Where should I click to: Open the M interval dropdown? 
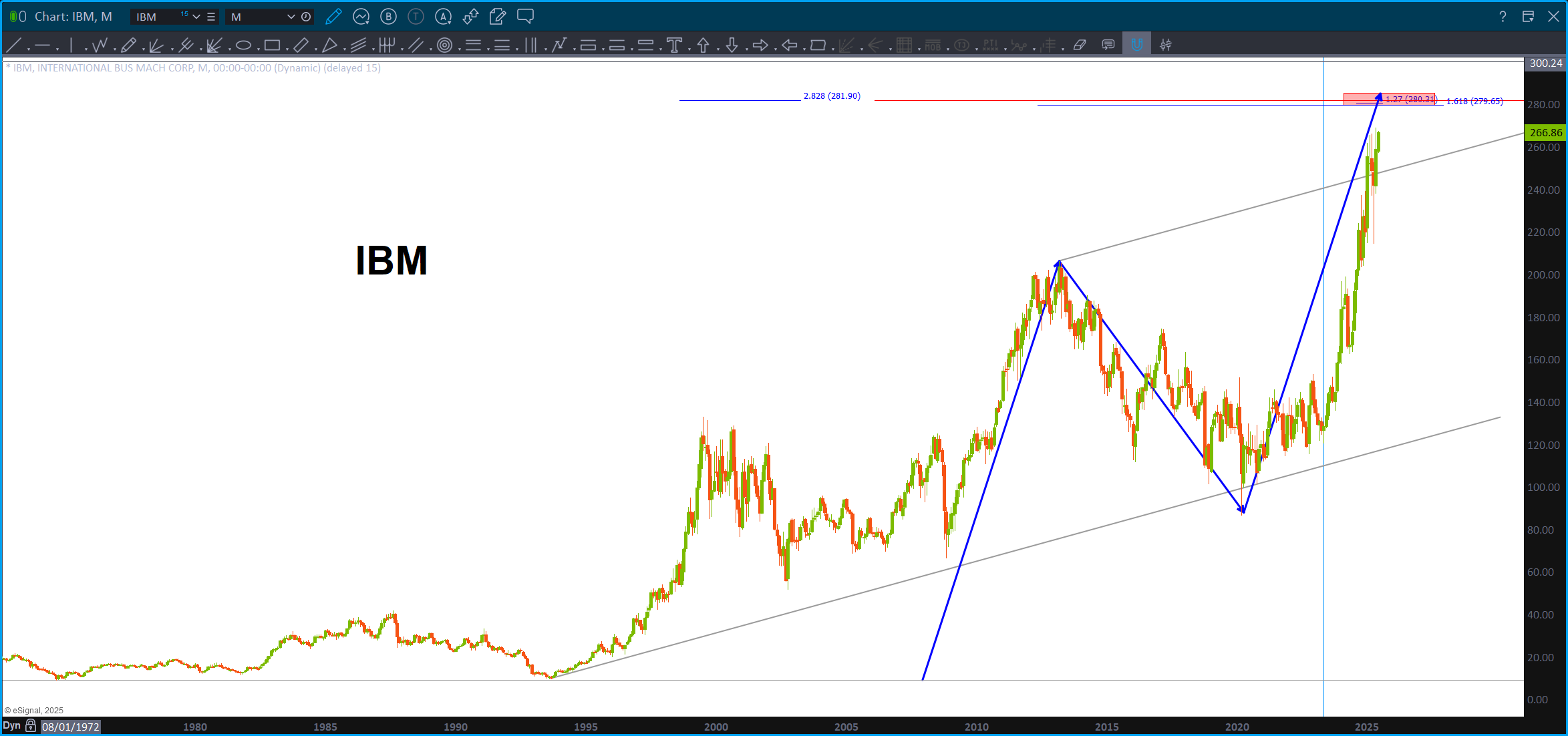(x=291, y=17)
